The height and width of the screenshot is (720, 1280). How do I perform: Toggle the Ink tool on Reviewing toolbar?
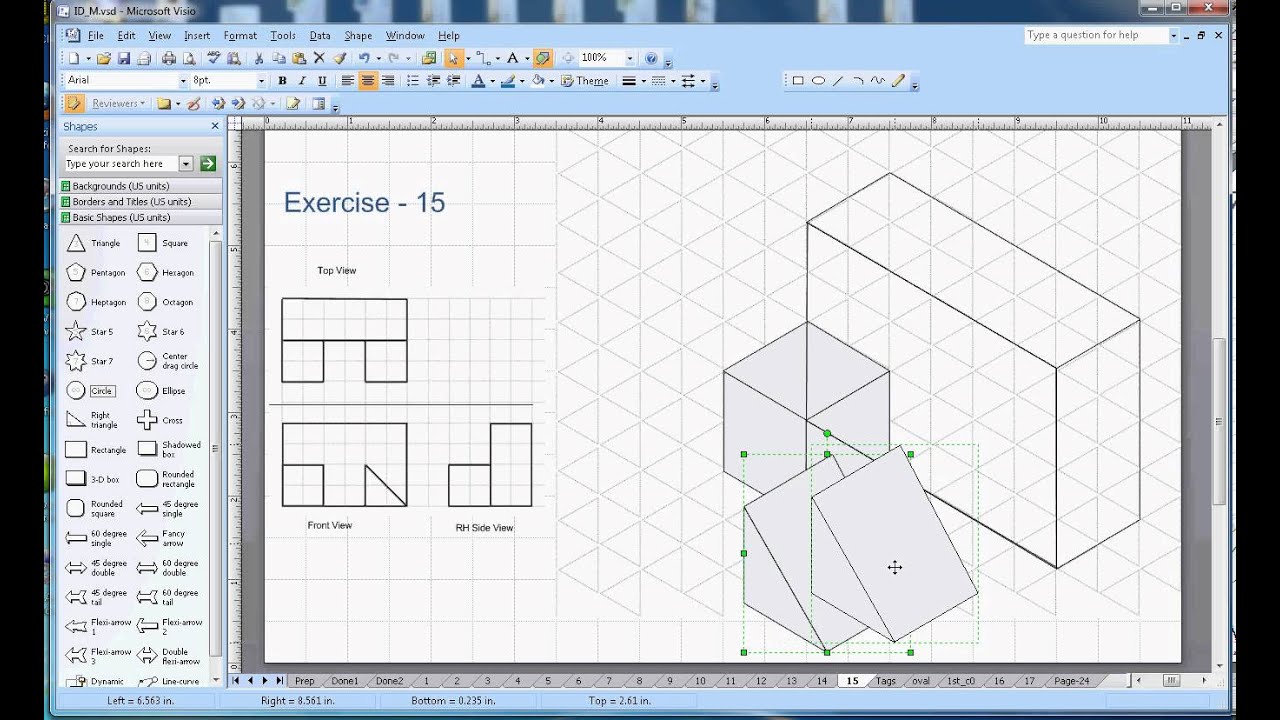pyautogui.click(x=193, y=103)
